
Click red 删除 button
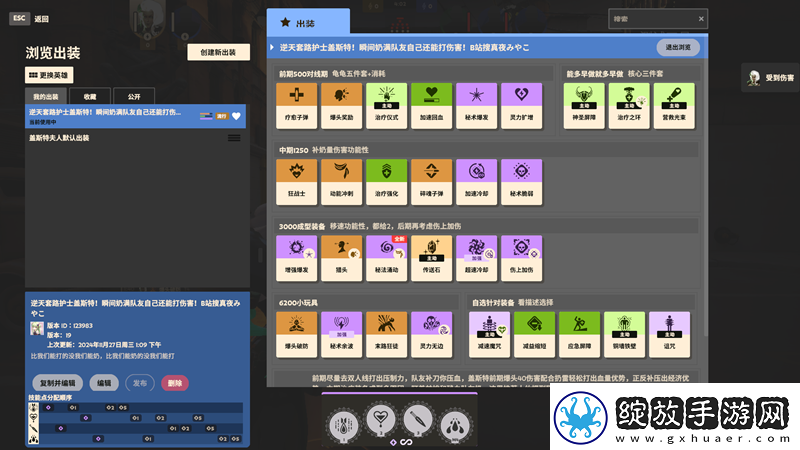pos(175,383)
